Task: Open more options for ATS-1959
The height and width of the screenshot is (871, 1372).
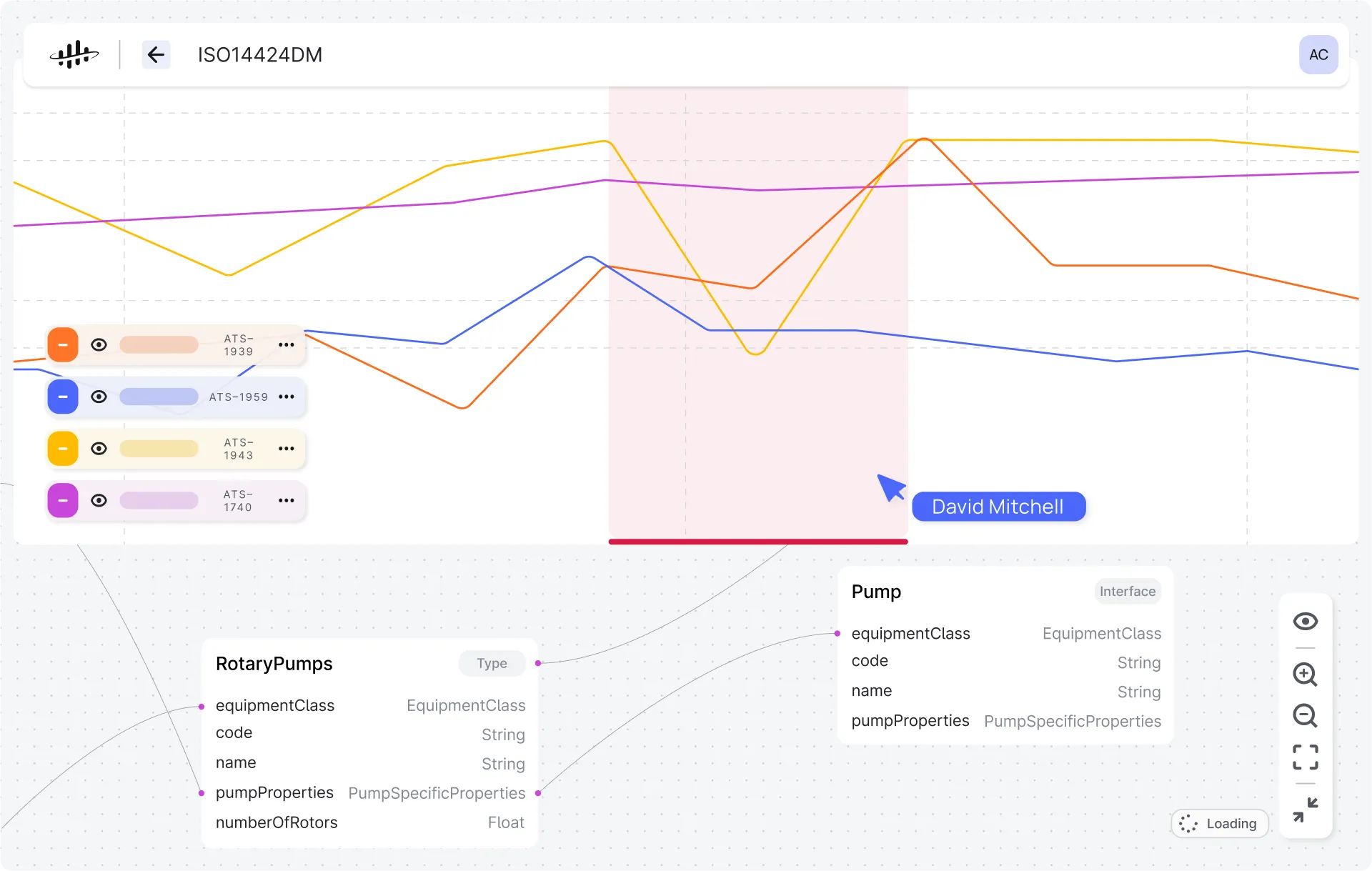Action: (x=287, y=397)
